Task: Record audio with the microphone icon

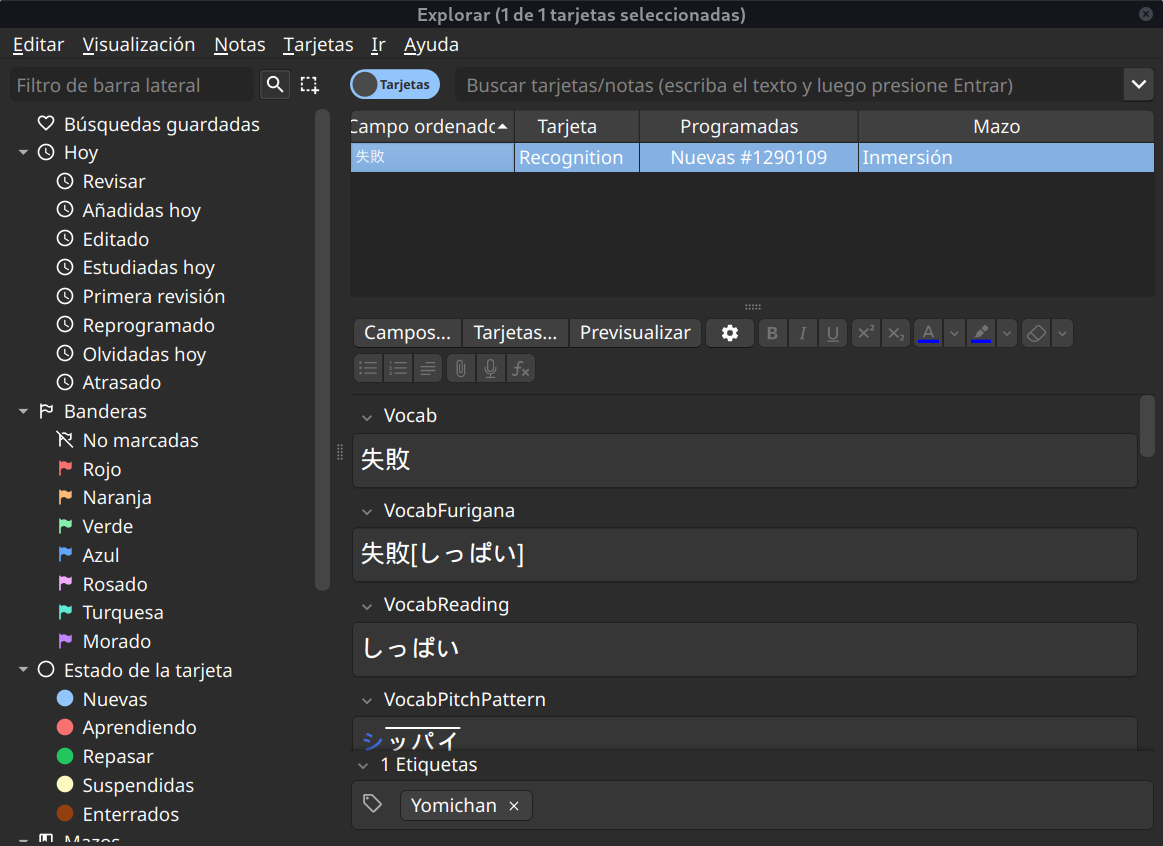Action: (490, 369)
